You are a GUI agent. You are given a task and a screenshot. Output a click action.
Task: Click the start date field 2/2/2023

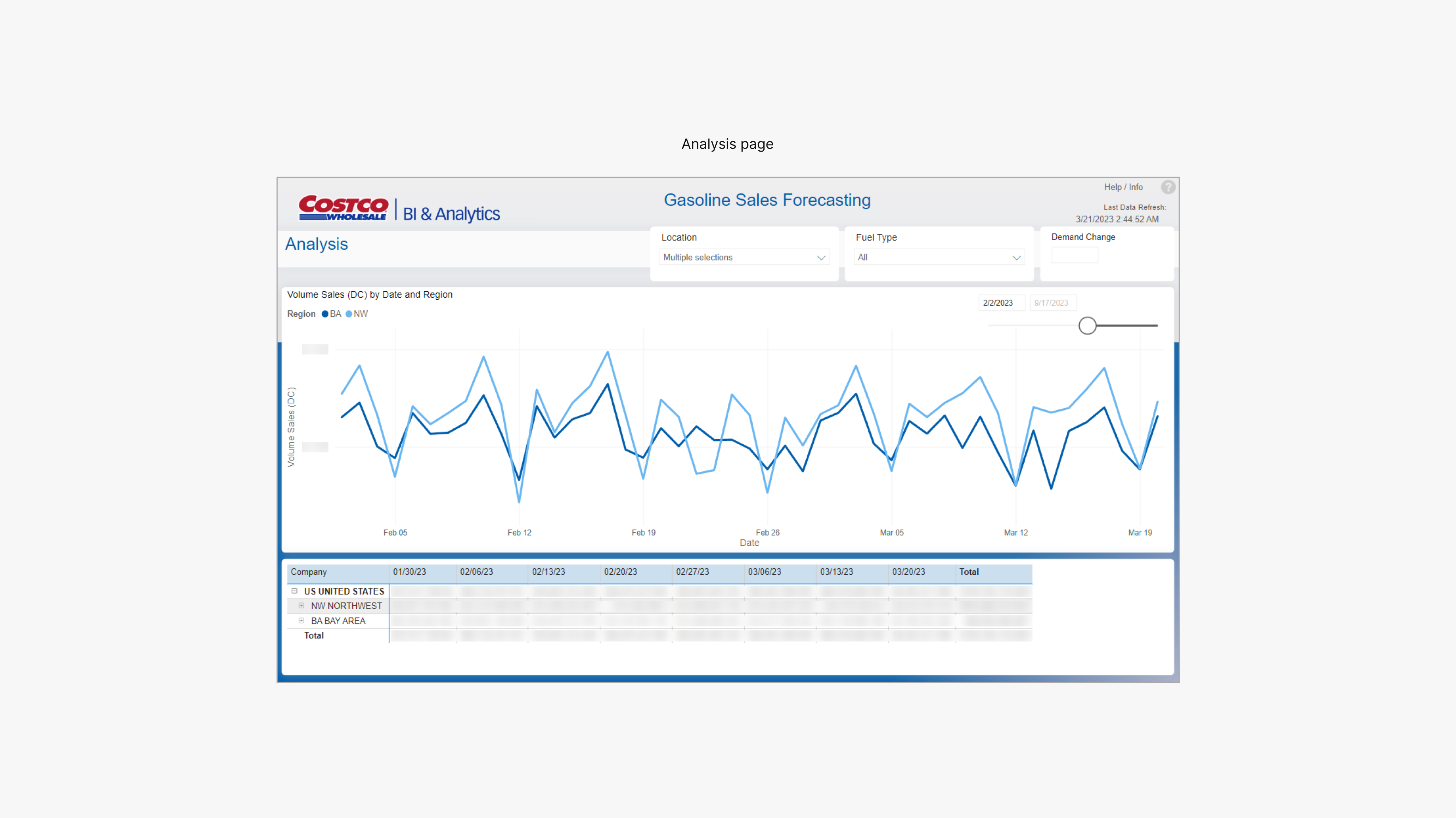tap(1002, 303)
